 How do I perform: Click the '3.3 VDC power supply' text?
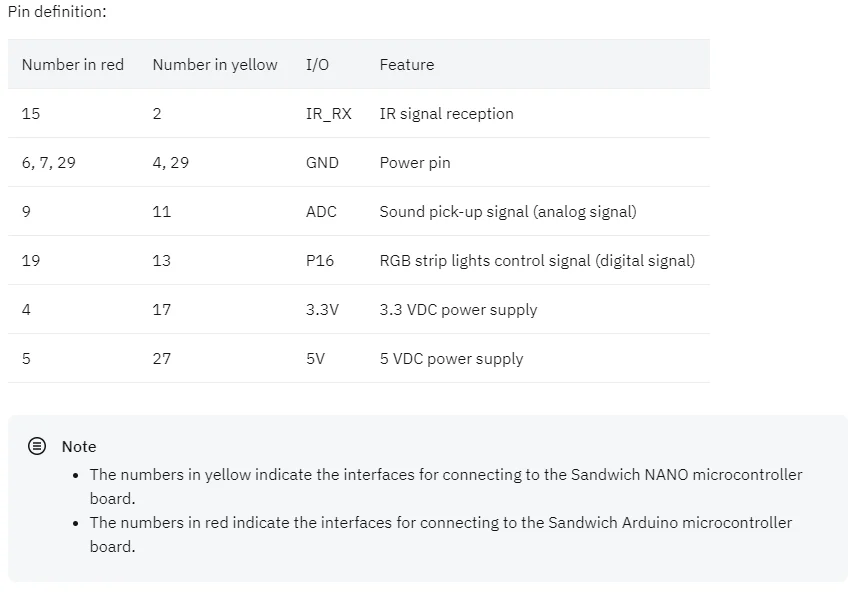459,310
